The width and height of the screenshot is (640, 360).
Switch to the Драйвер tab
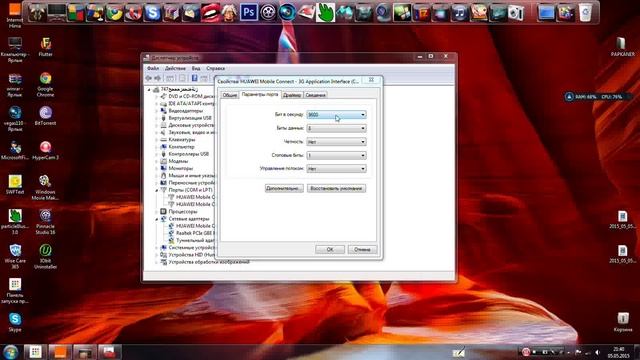(x=292, y=95)
